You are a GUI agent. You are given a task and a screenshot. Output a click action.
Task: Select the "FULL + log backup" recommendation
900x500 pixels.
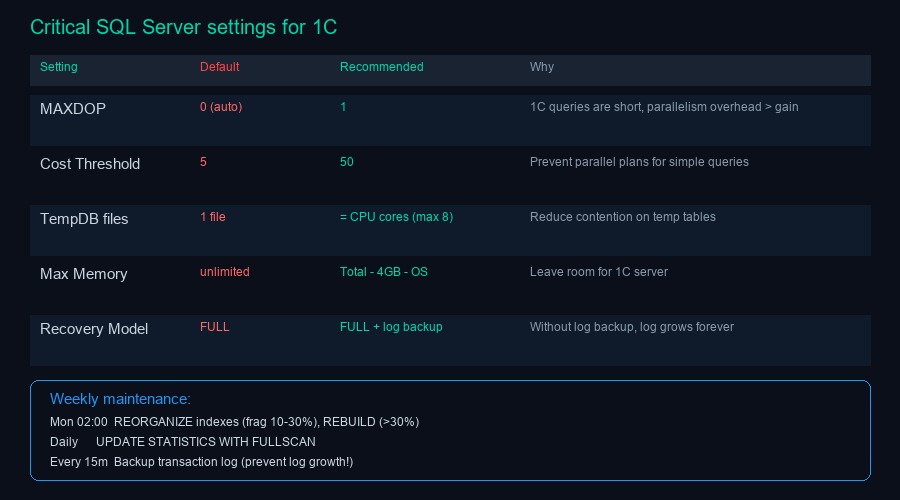391,327
